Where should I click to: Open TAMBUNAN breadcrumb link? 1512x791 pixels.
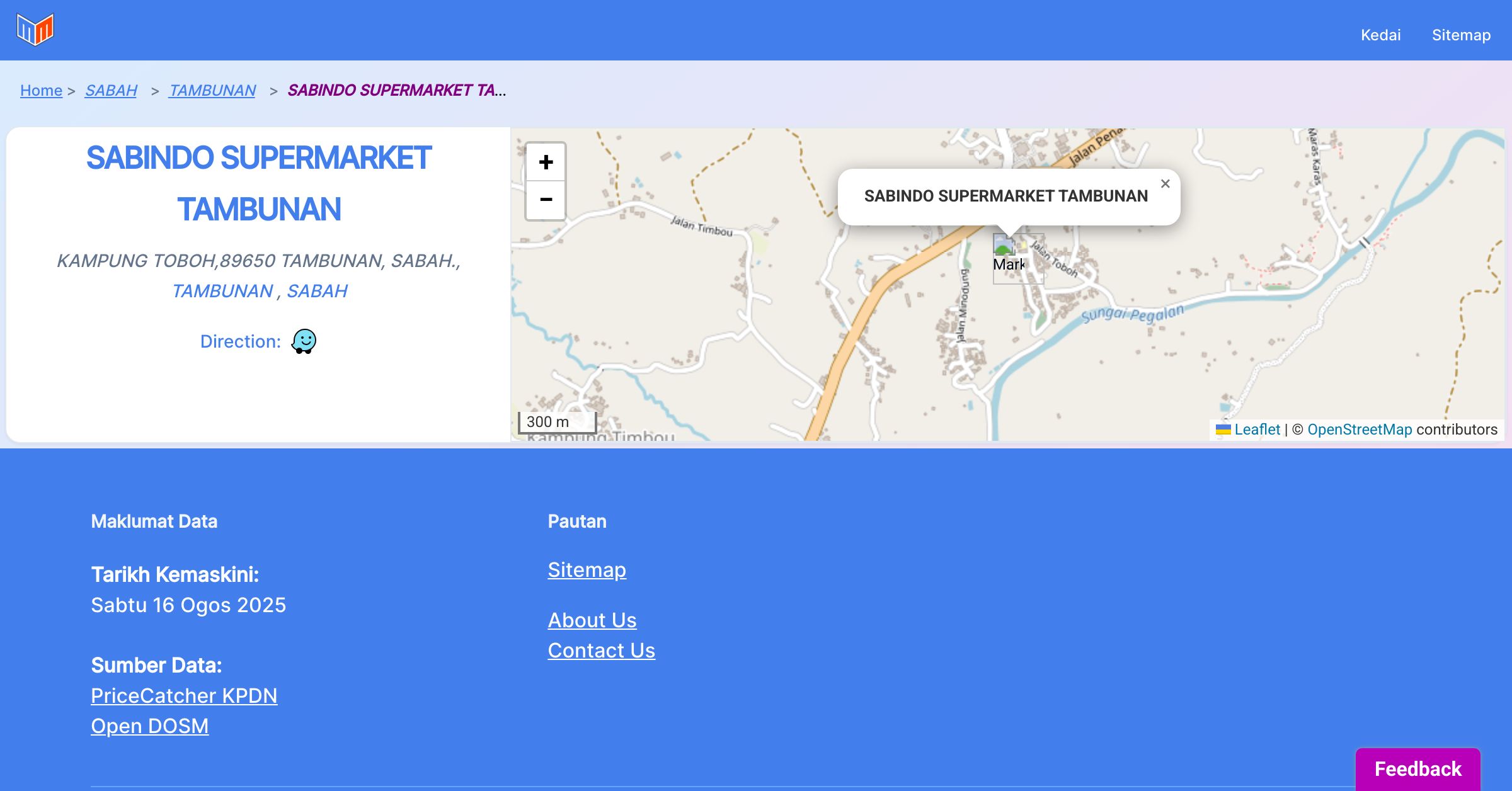[x=212, y=91]
